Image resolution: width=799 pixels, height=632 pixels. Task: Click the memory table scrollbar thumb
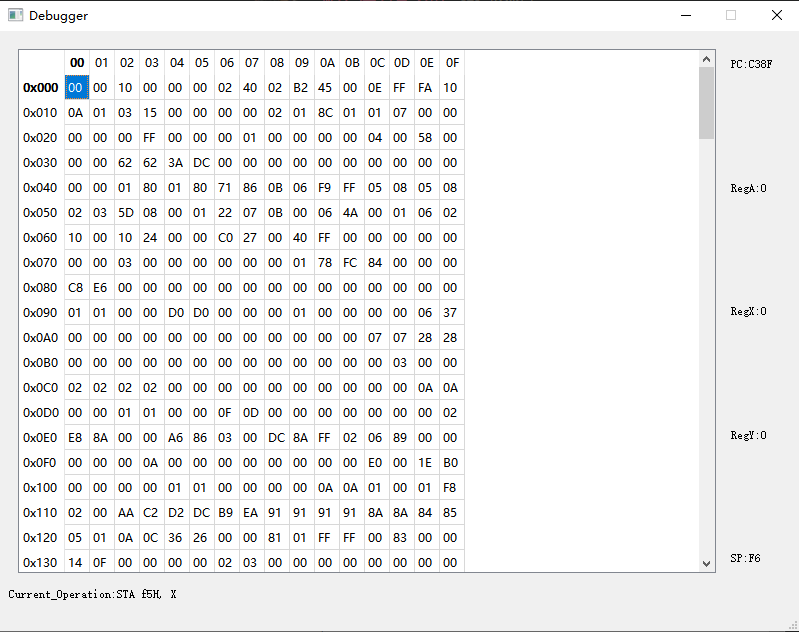point(706,102)
